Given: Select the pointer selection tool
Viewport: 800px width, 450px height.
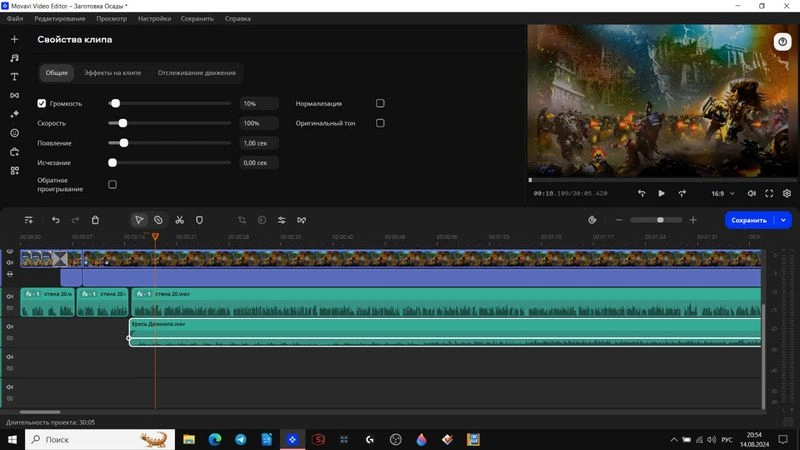Looking at the screenshot, I should [139, 220].
